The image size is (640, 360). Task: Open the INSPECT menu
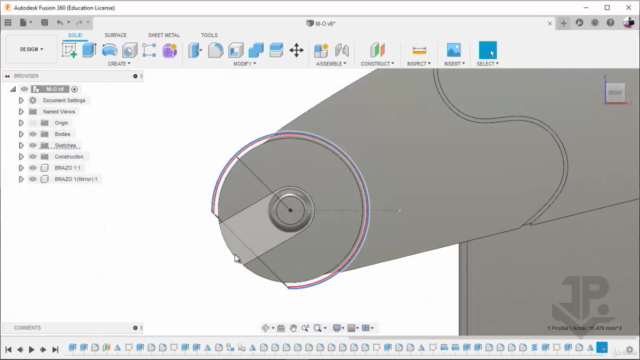click(x=419, y=64)
